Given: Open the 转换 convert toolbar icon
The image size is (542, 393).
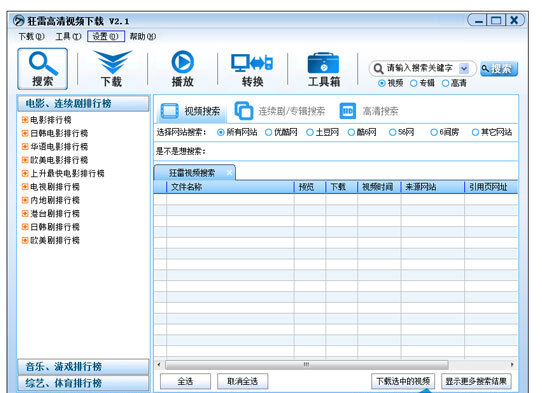Looking at the screenshot, I should (x=252, y=69).
